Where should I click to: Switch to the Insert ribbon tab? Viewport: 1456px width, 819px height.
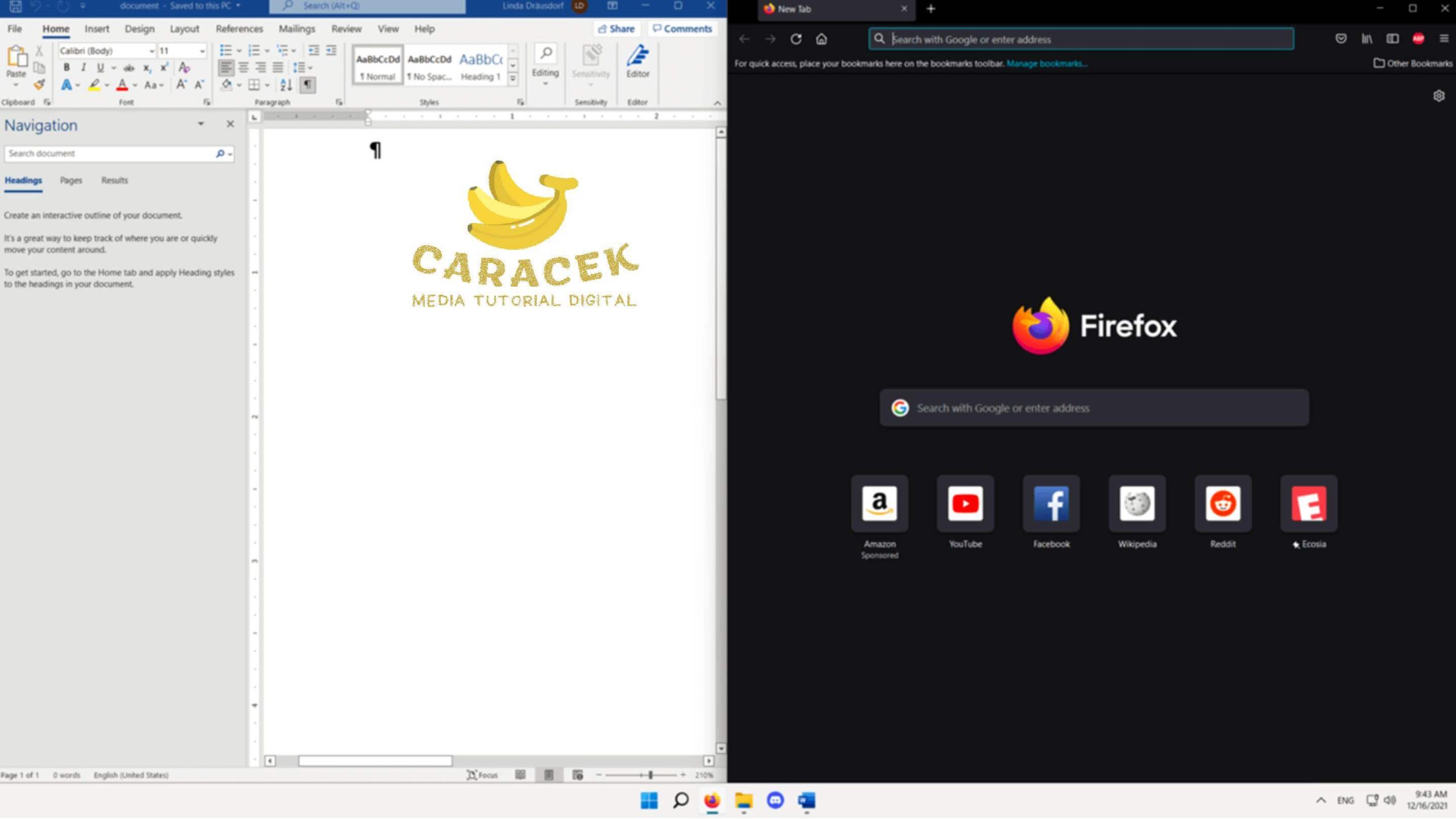point(97,29)
